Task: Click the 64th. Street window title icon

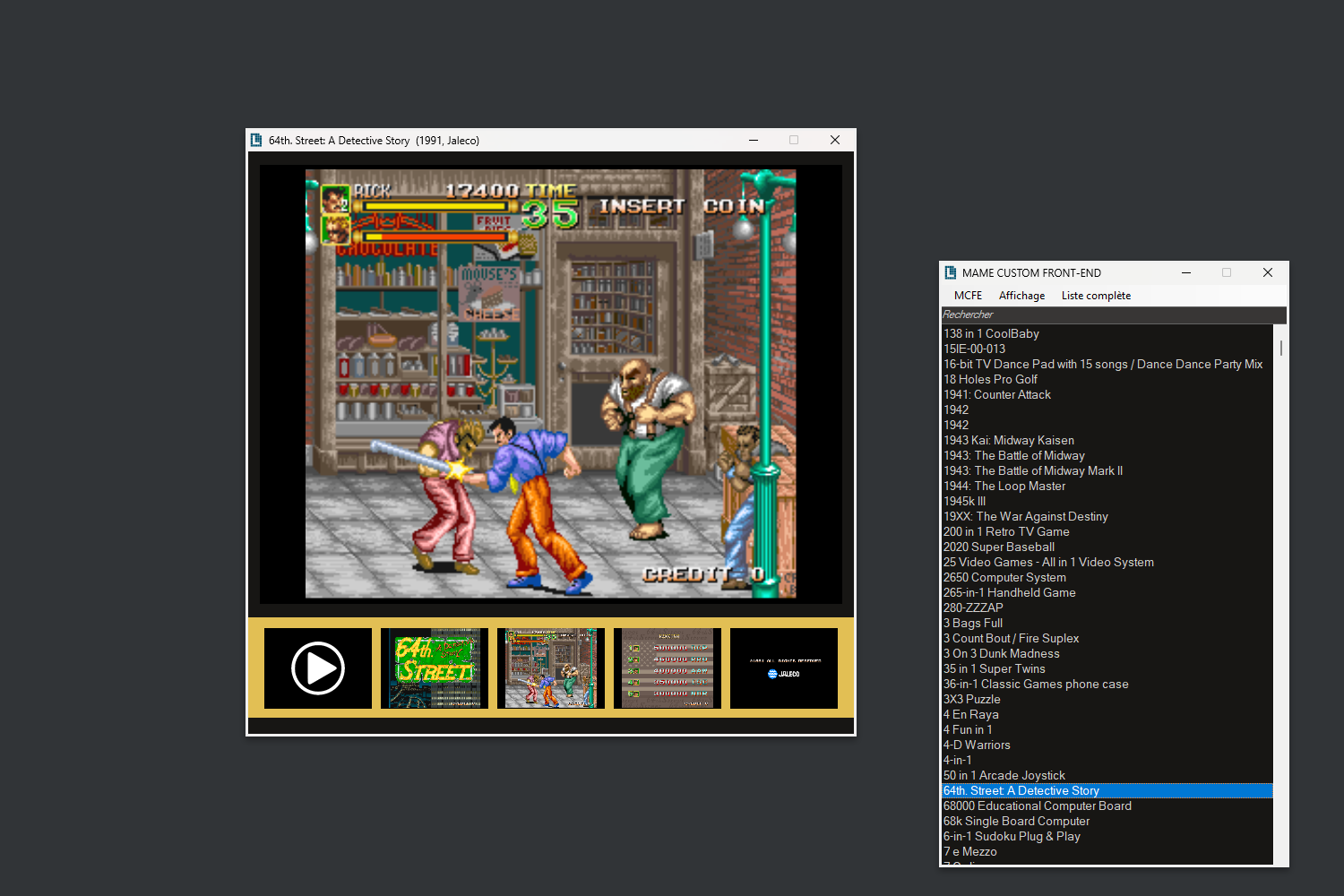Action: pyautogui.click(x=256, y=140)
